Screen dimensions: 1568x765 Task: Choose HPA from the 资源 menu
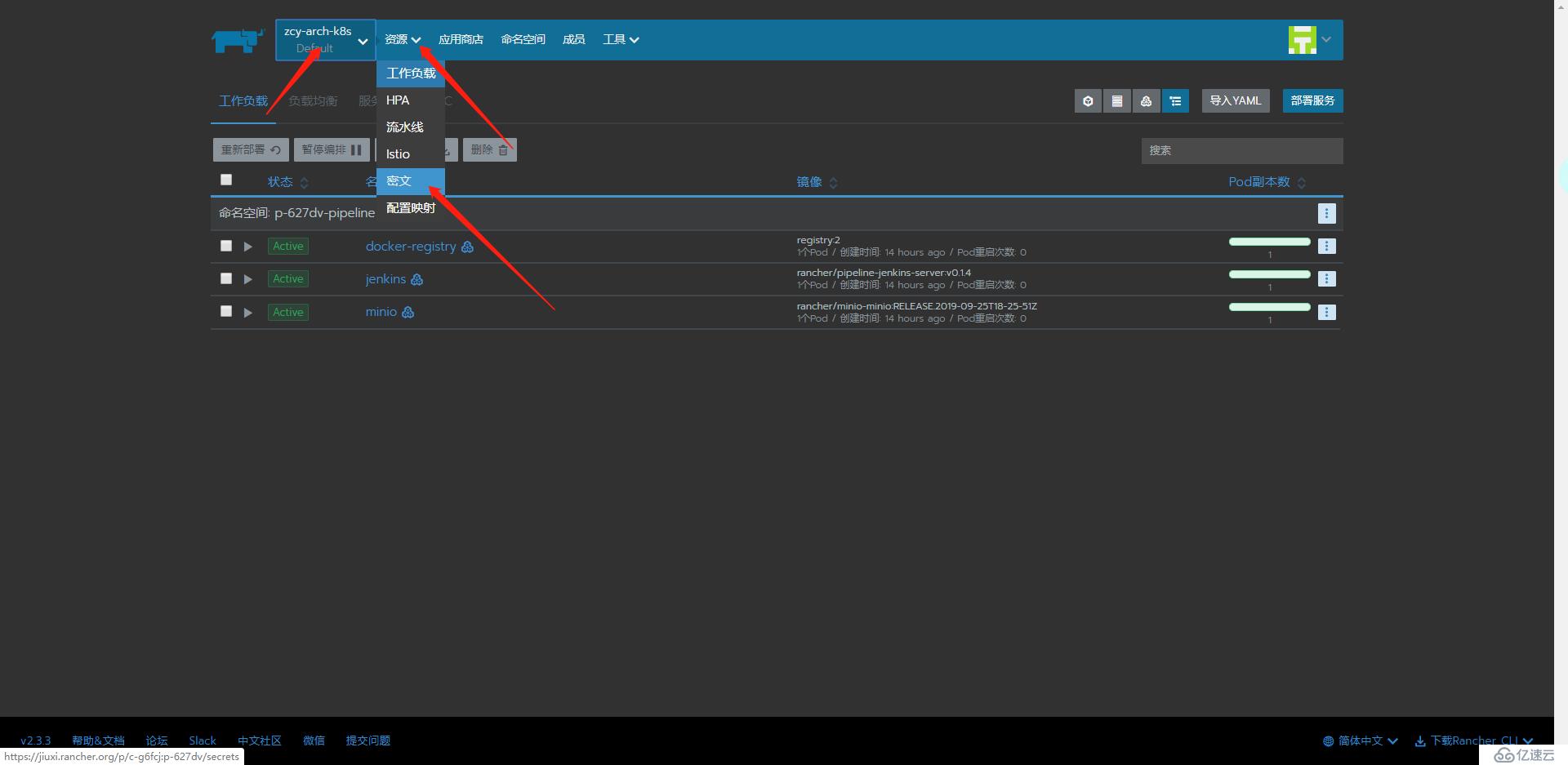[411, 100]
